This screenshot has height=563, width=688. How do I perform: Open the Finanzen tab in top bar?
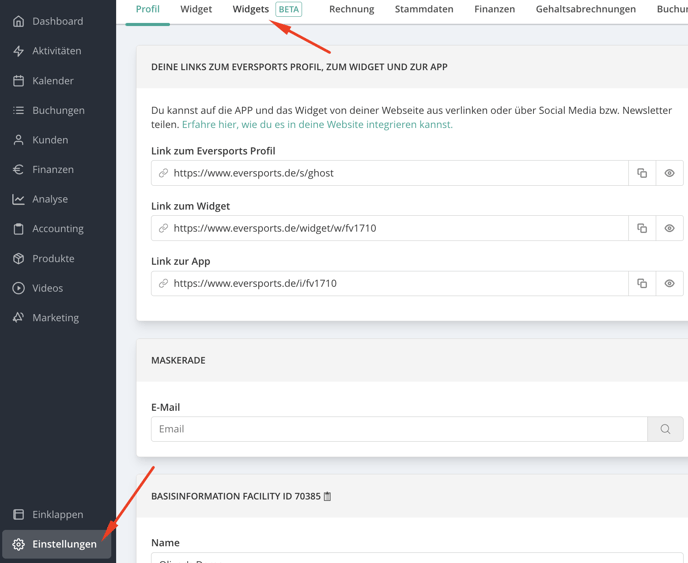(x=494, y=9)
